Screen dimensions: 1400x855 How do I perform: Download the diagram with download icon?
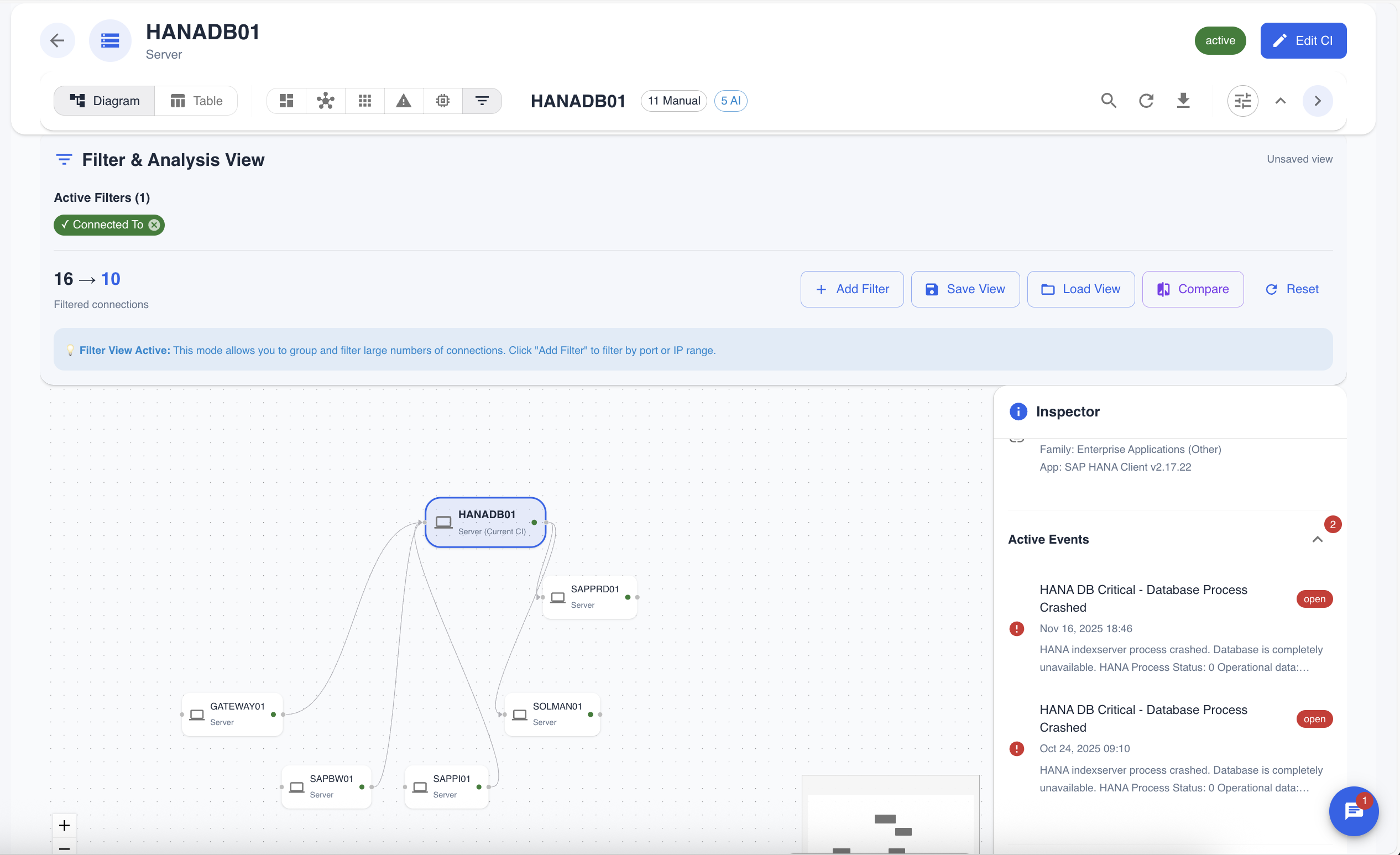coord(1183,101)
